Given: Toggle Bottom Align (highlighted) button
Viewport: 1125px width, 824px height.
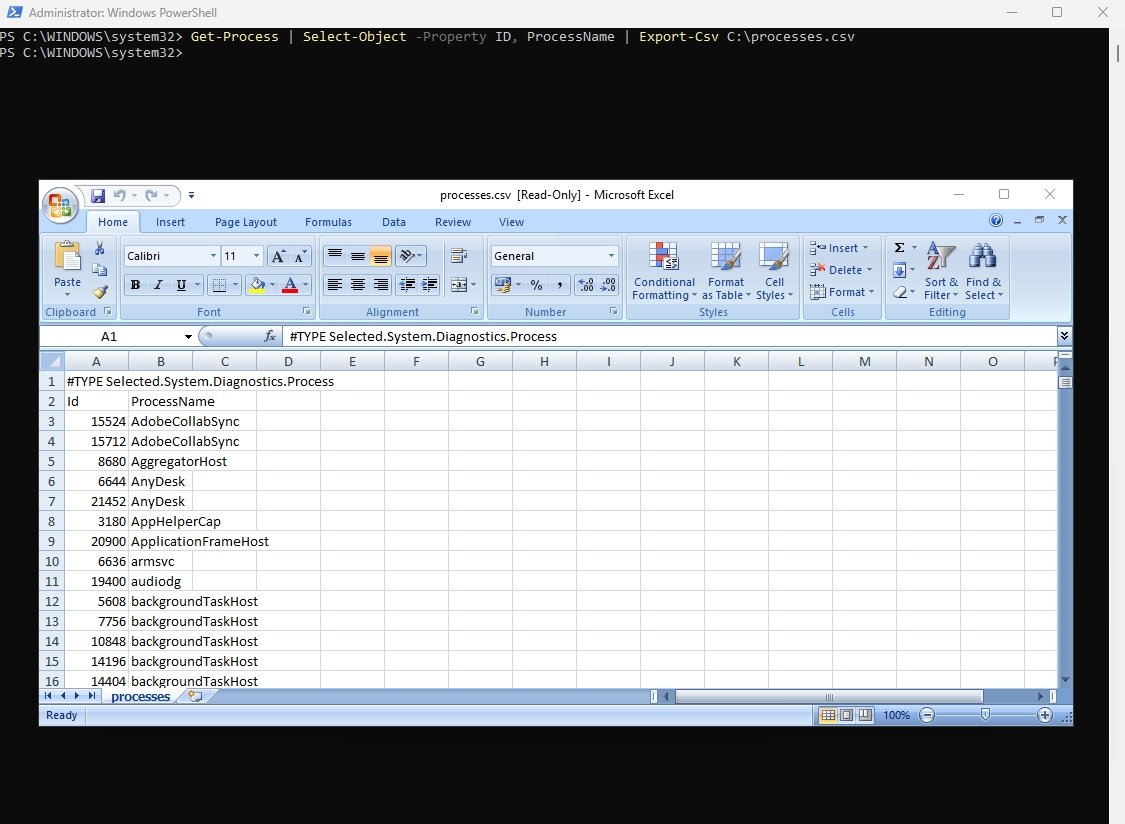Looking at the screenshot, I should pos(380,256).
